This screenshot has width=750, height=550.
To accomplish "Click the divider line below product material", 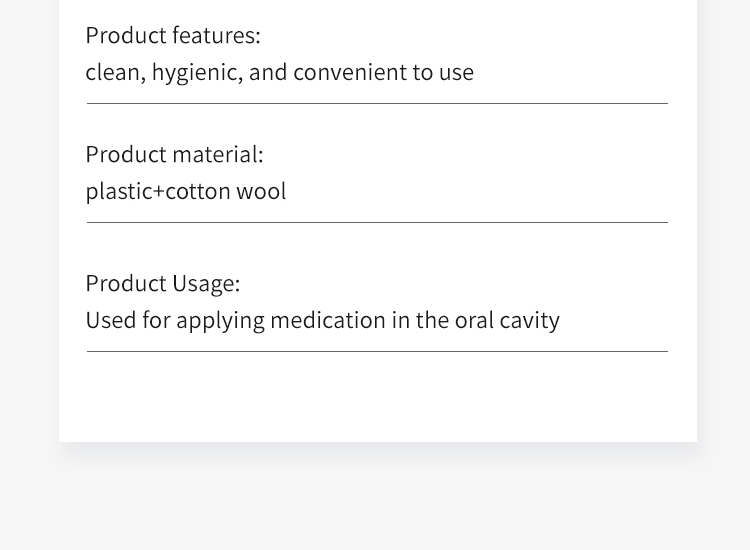I will pyautogui.click(x=377, y=222).
